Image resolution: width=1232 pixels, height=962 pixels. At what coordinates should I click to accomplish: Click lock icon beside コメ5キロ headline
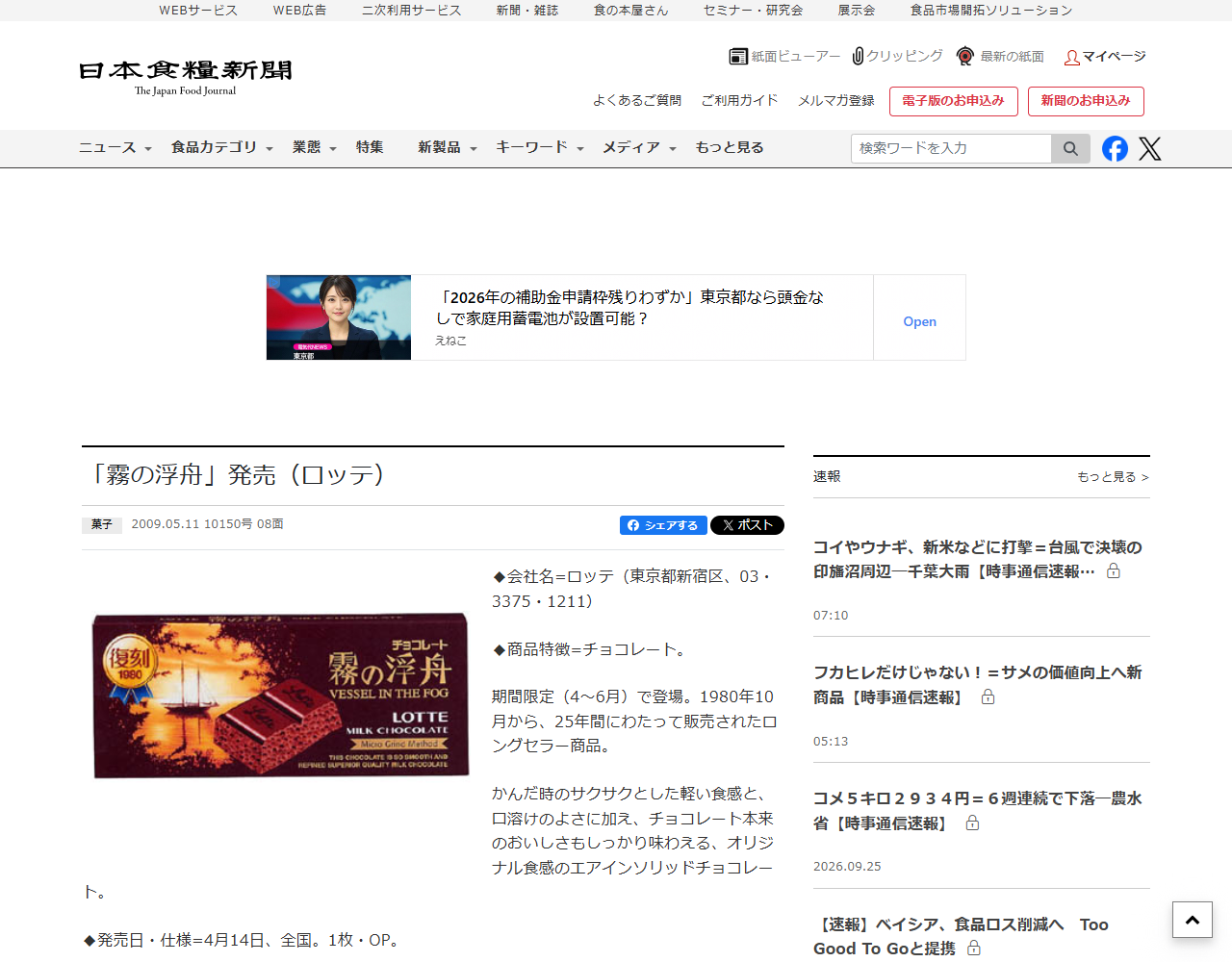click(x=972, y=823)
